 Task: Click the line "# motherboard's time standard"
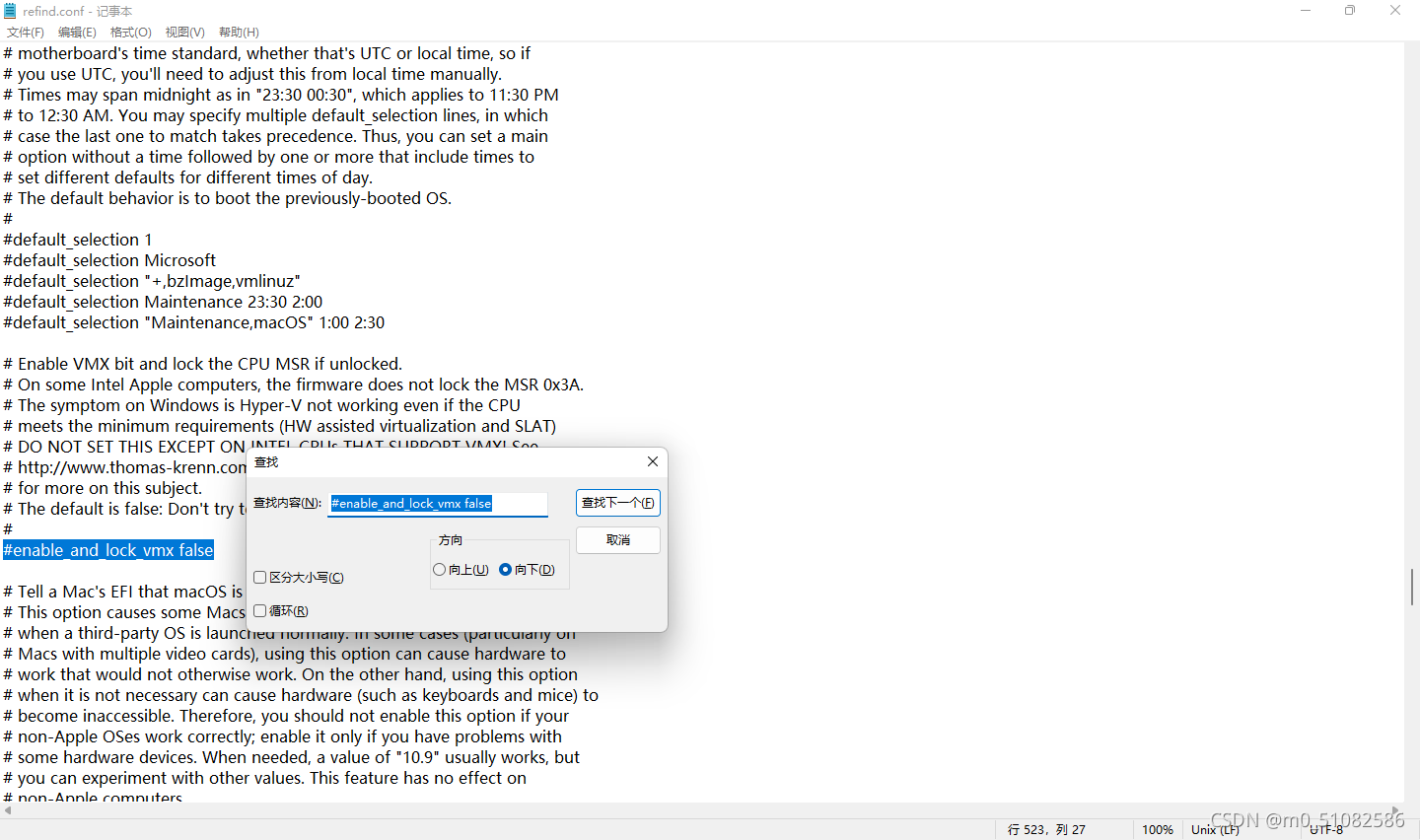(267, 53)
